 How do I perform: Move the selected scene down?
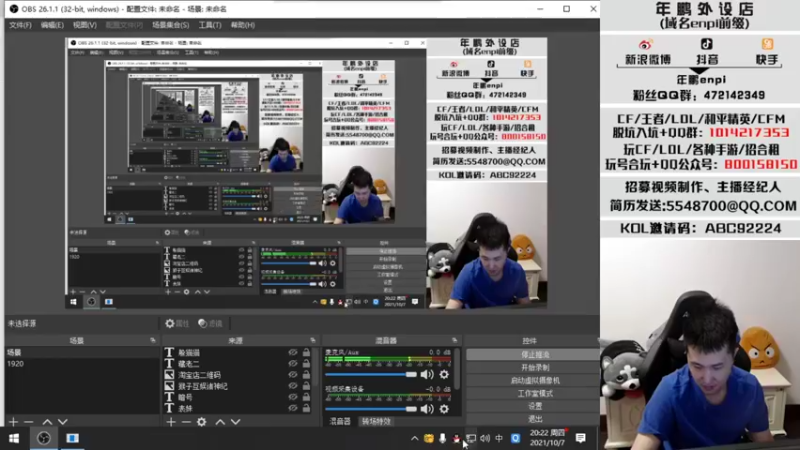62,422
